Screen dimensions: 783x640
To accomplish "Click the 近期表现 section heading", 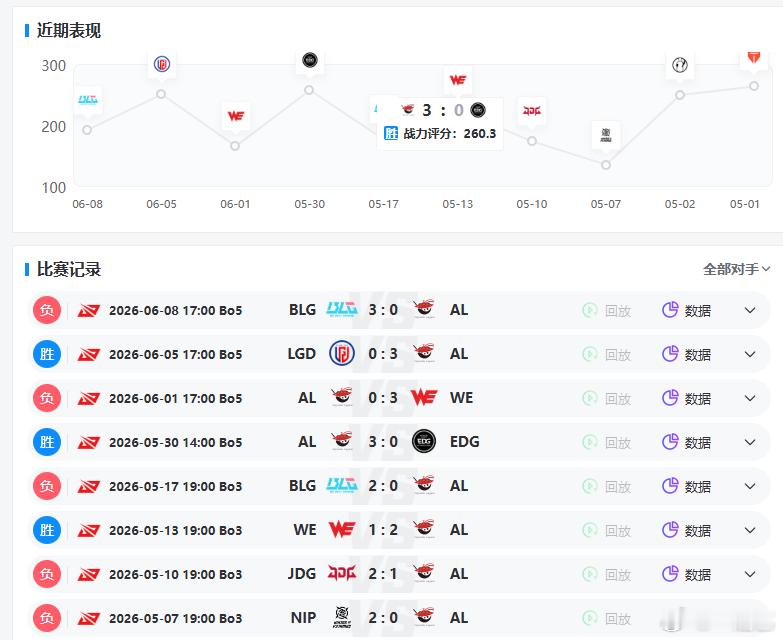I will [68, 30].
